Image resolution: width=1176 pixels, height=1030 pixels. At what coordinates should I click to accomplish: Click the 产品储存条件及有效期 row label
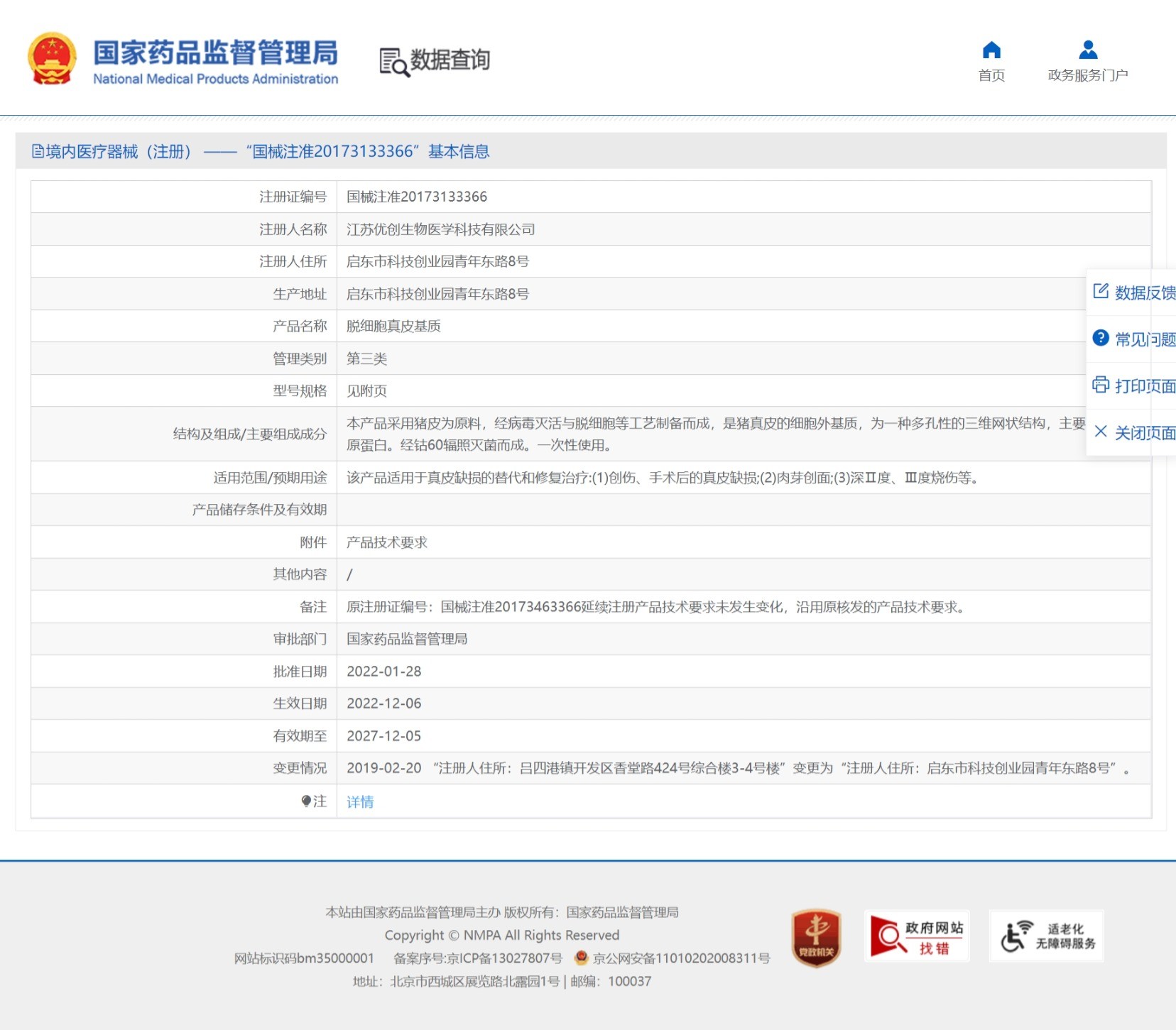[259, 510]
